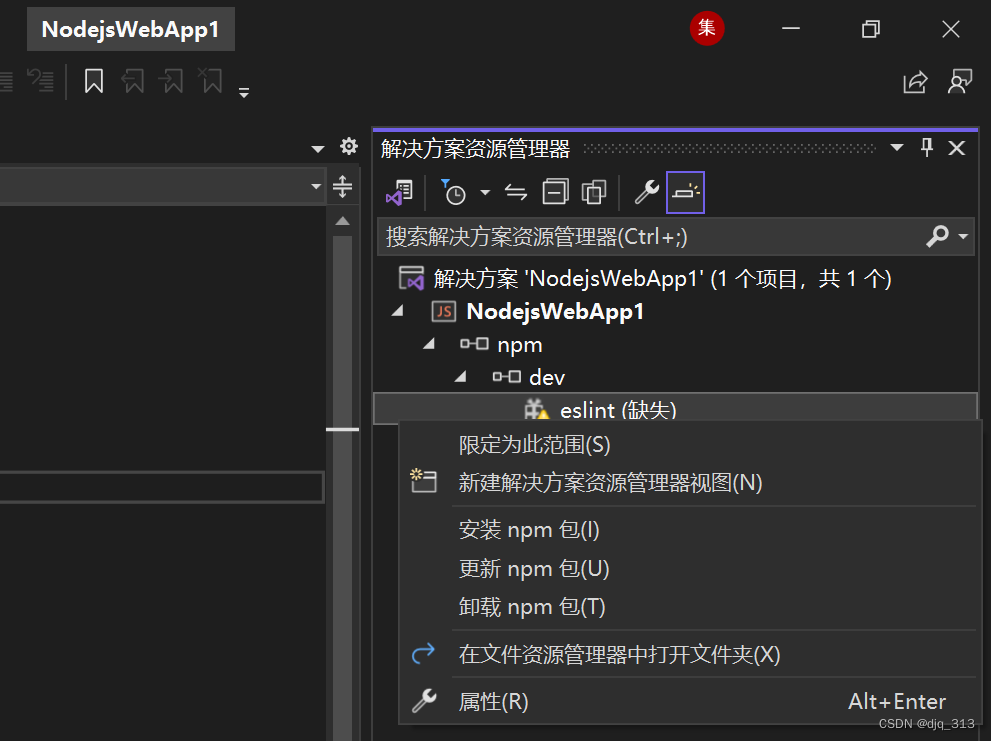The height and width of the screenshot is (741, 991).
Task: Clear all bookmarks icon
Action: 210,82
